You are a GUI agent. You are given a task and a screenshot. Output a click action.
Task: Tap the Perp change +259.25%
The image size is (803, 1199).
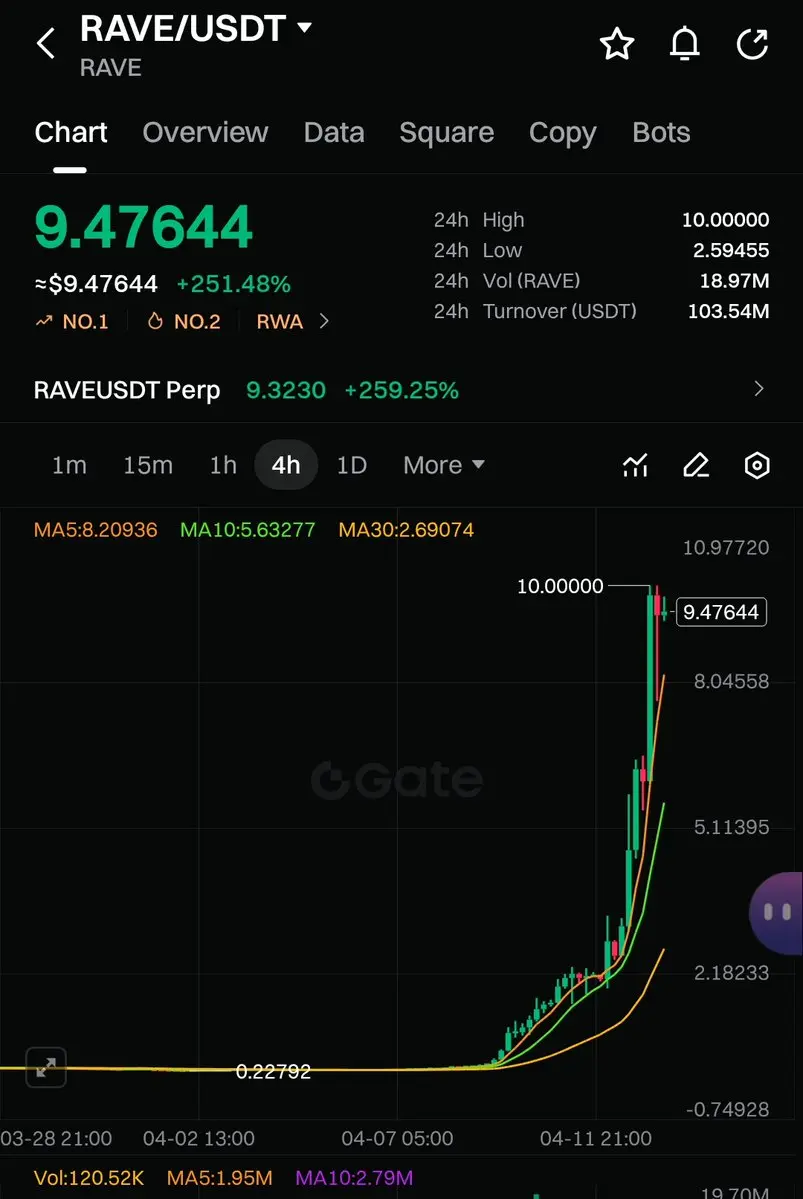(x=402, y=390)
